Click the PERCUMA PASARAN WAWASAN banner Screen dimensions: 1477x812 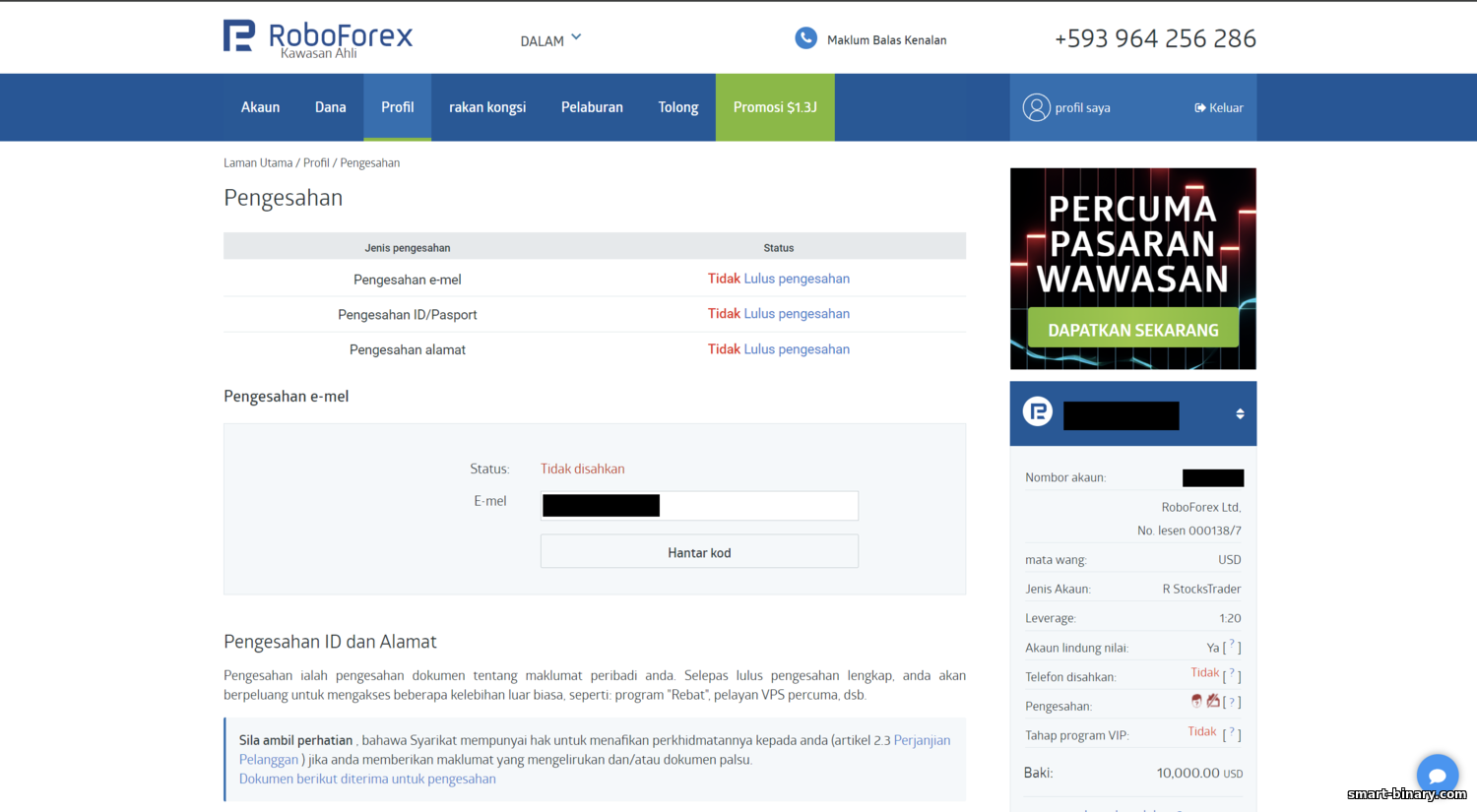(1133, 269)
